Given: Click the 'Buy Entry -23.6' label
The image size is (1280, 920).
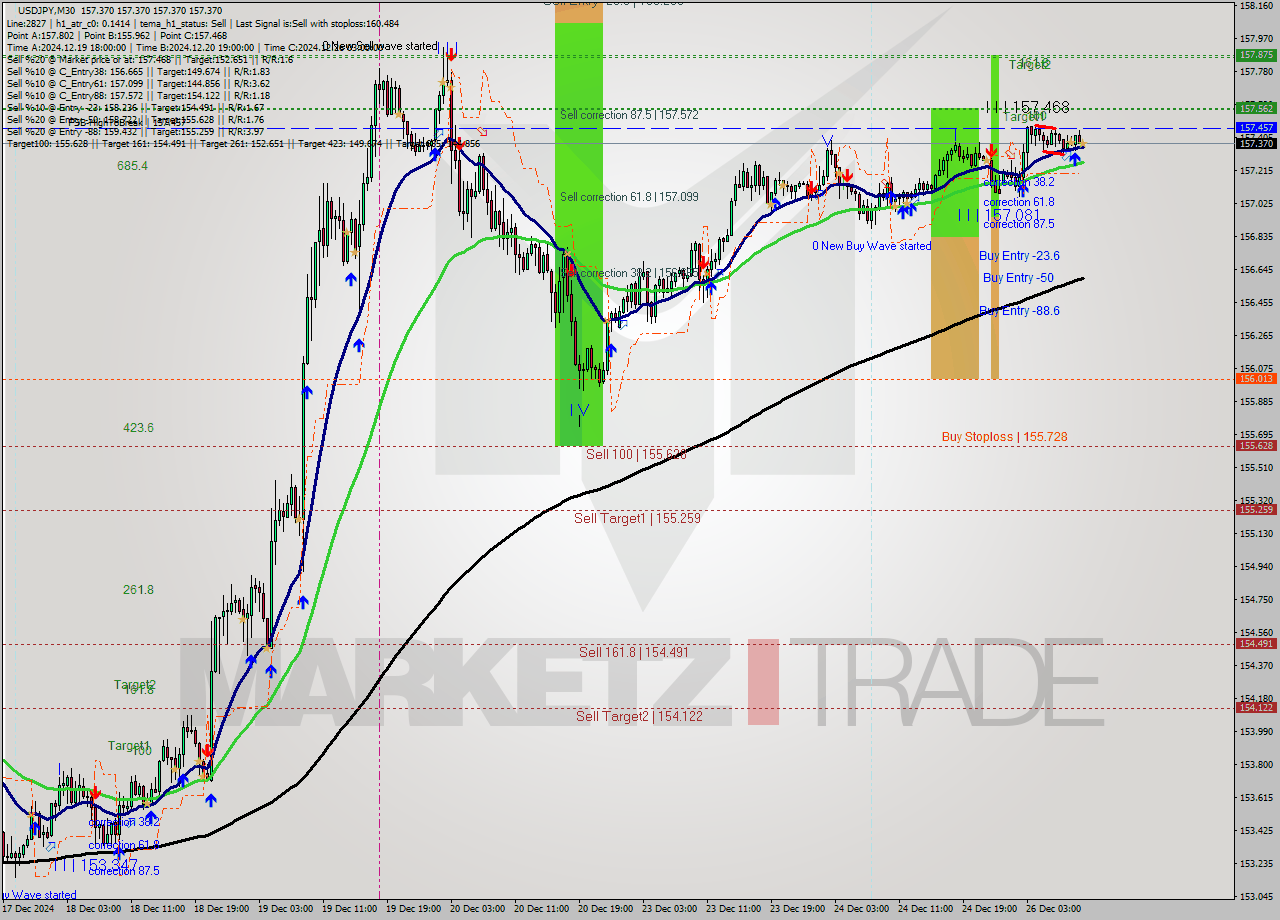Looking at the screenshot, I should pos(1019,256).
